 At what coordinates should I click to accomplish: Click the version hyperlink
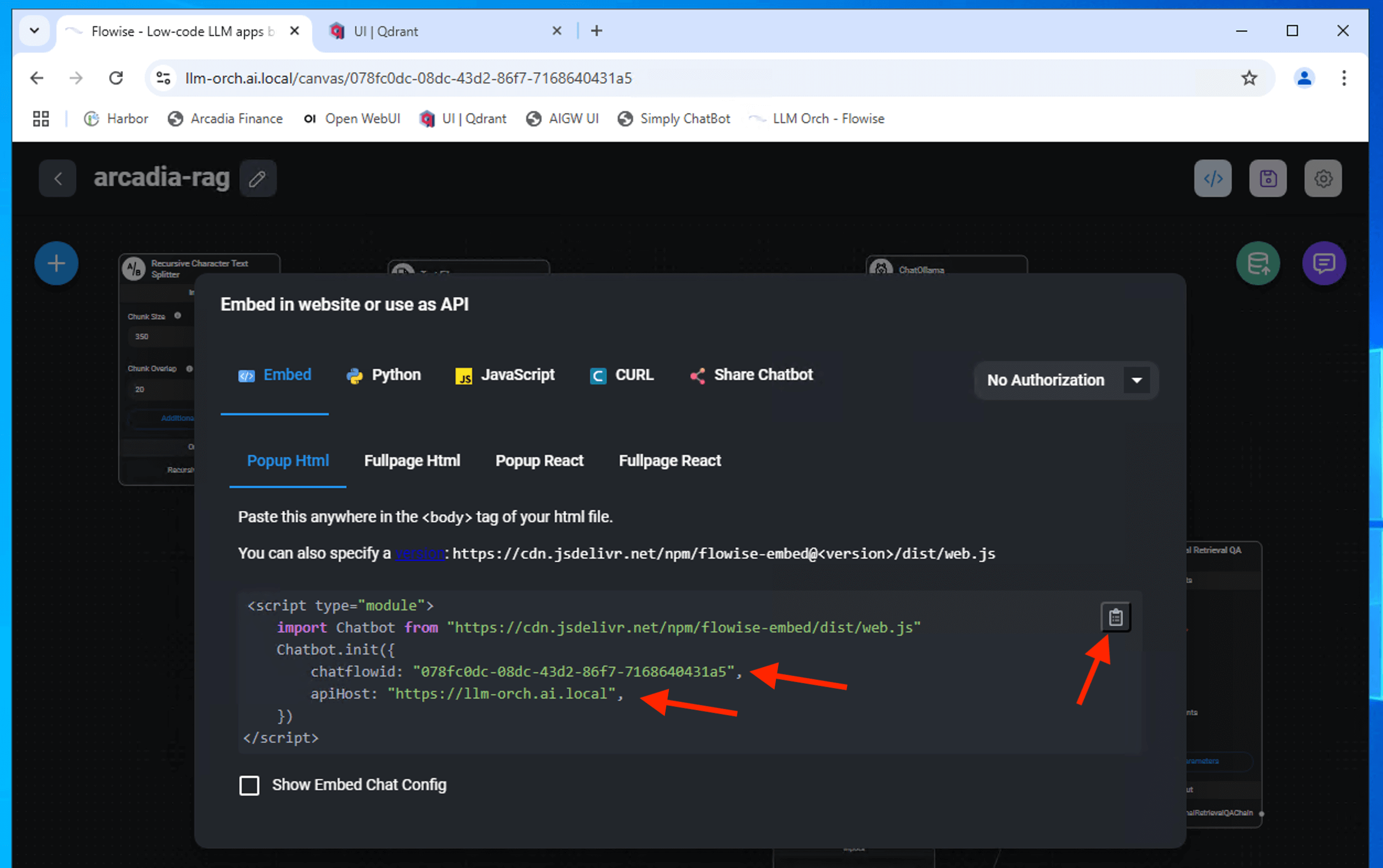coord(420,554)
